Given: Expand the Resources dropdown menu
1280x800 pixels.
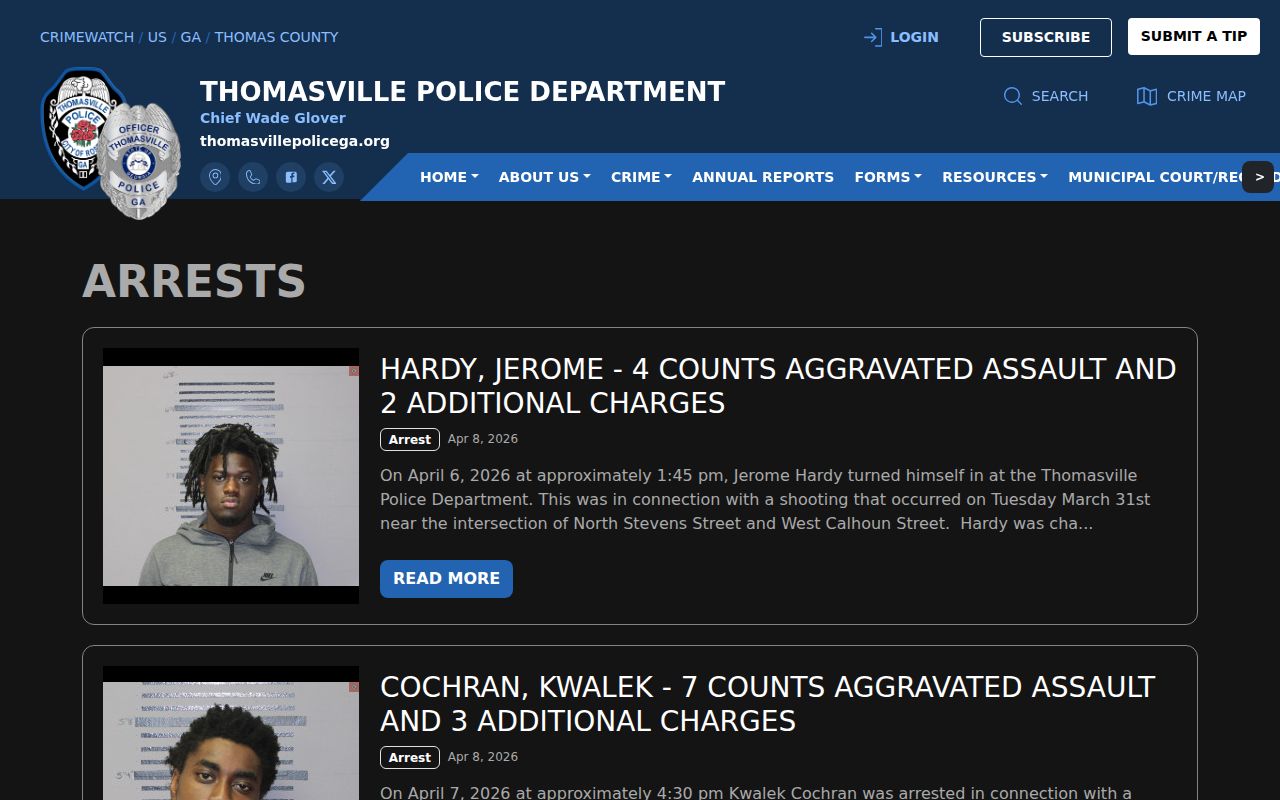Looking at the screenshot, I should [995, 177].
